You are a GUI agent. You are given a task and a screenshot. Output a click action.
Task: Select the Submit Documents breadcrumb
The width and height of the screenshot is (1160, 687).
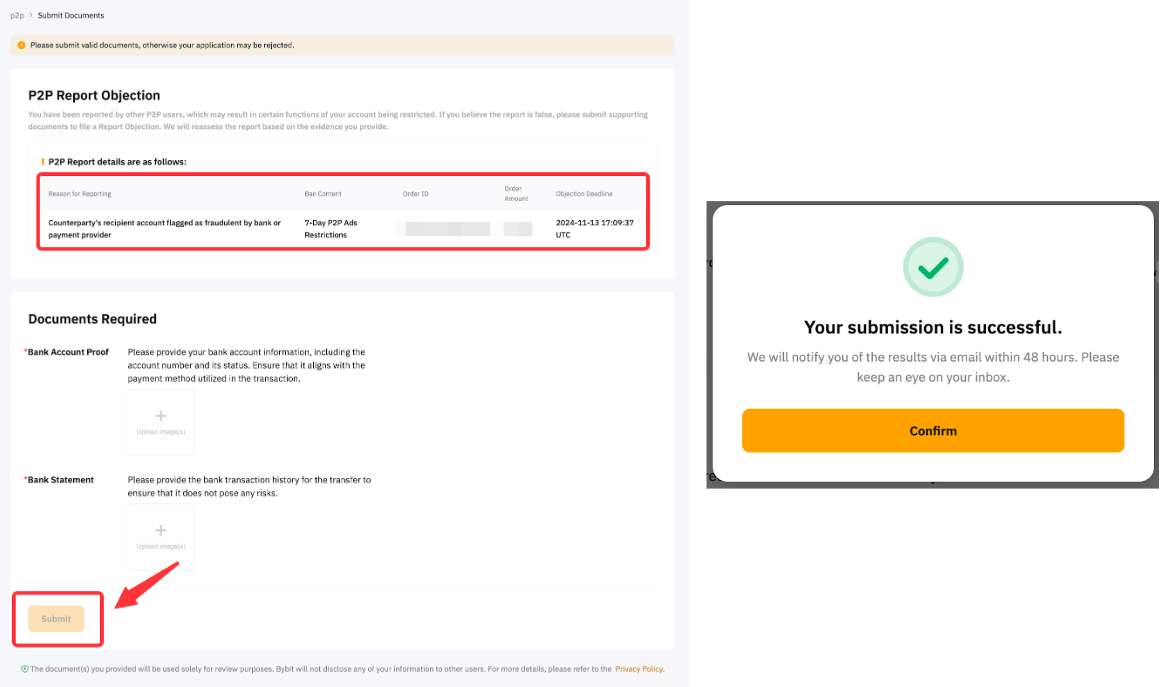point(71,16)
